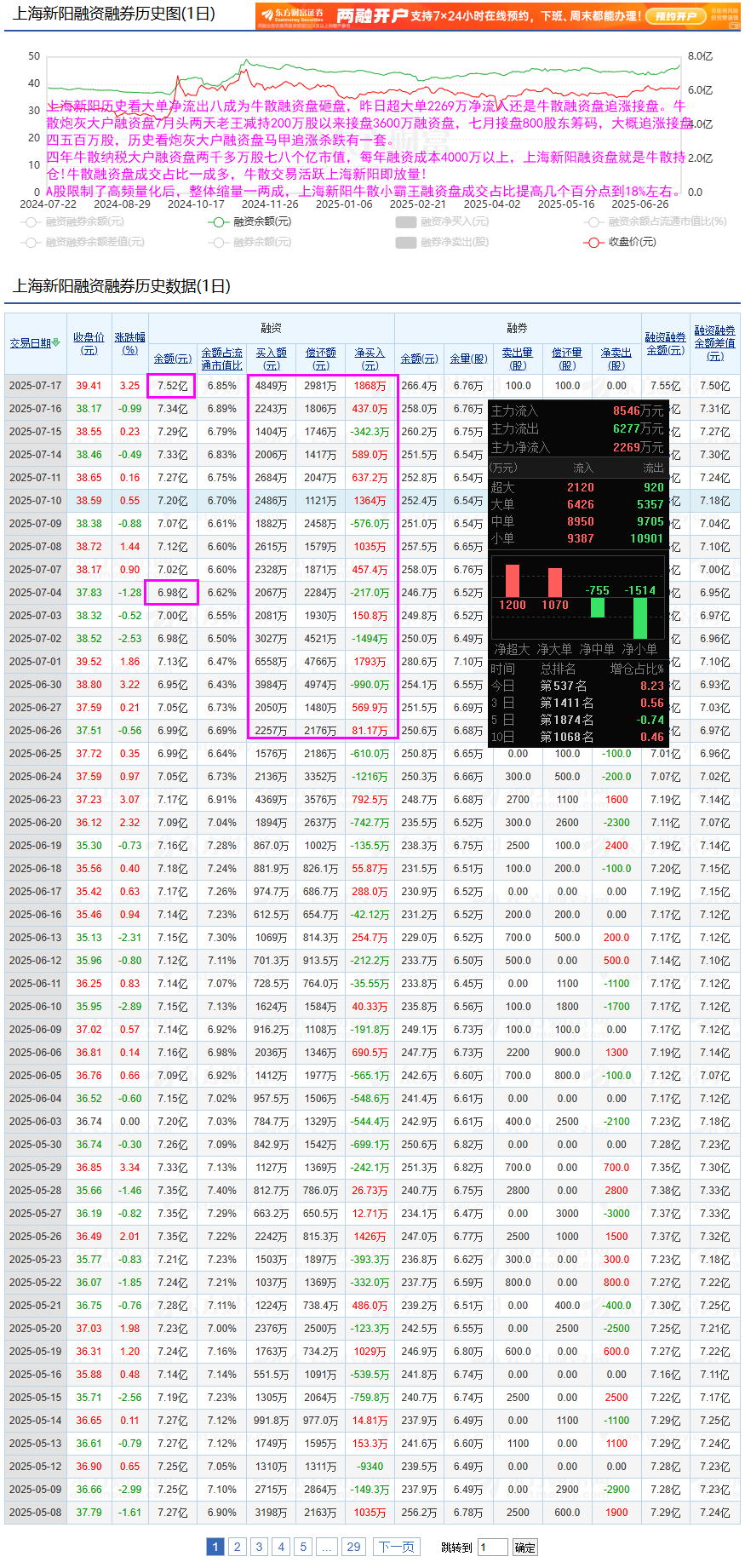The width and height of the screenshot is (745, 1568).
Task: Click the ellipsis in the pagination
Action: [x=327, y=1547]
